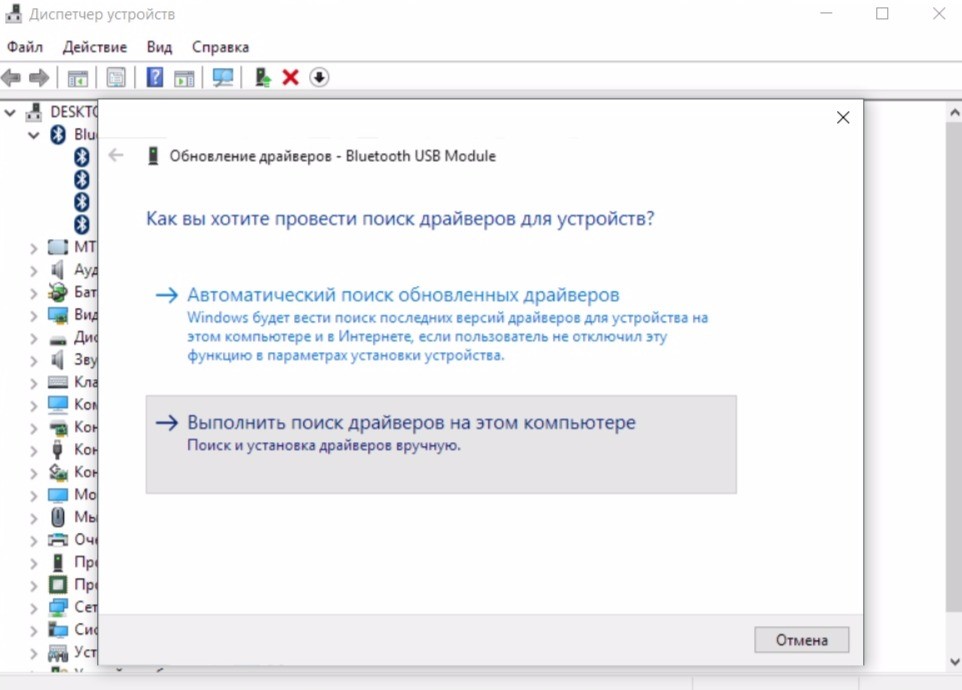Close the driver update dialog

[x=843, y=117]
